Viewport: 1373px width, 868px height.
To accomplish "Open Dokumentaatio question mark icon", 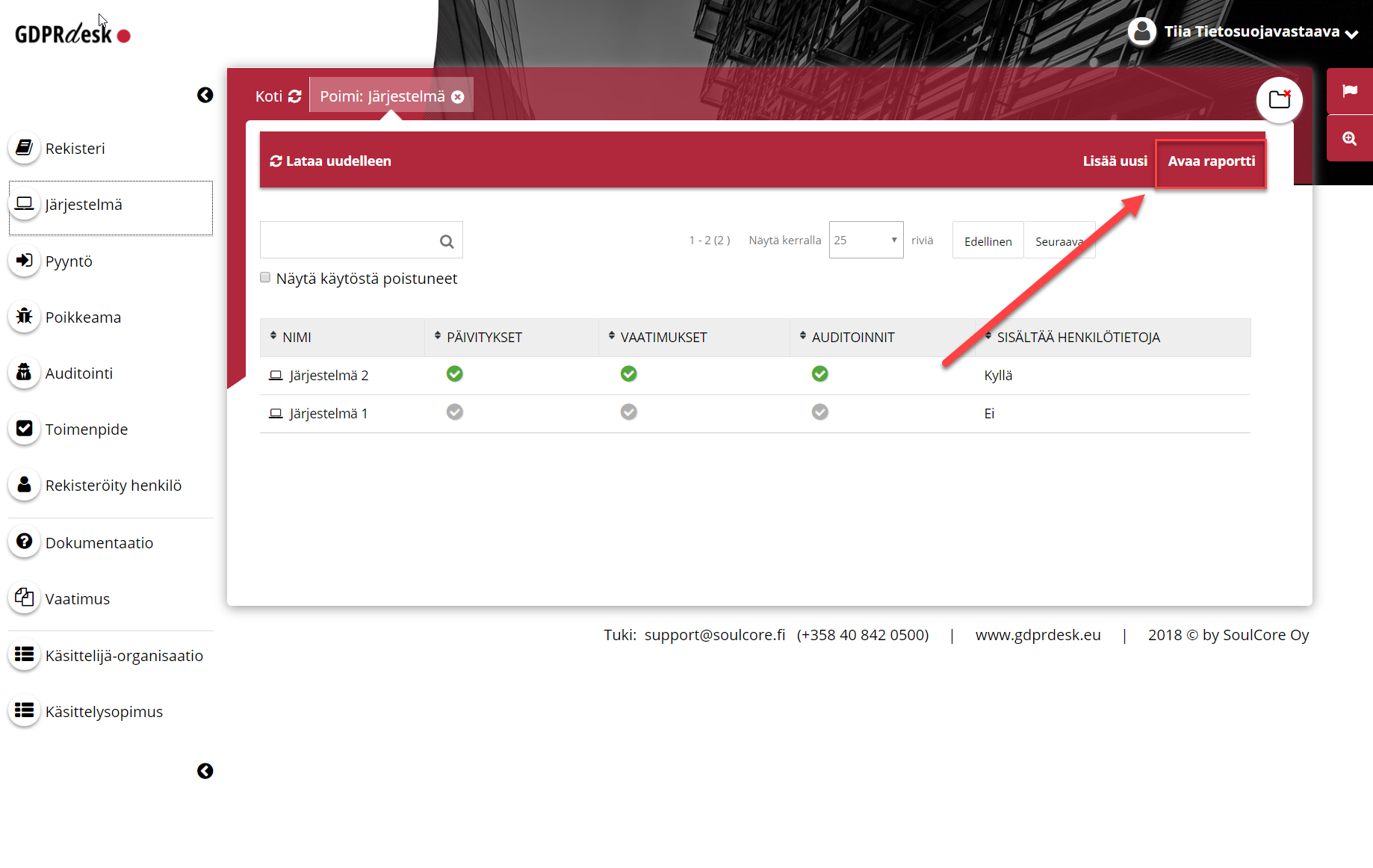I will (25, 542).
